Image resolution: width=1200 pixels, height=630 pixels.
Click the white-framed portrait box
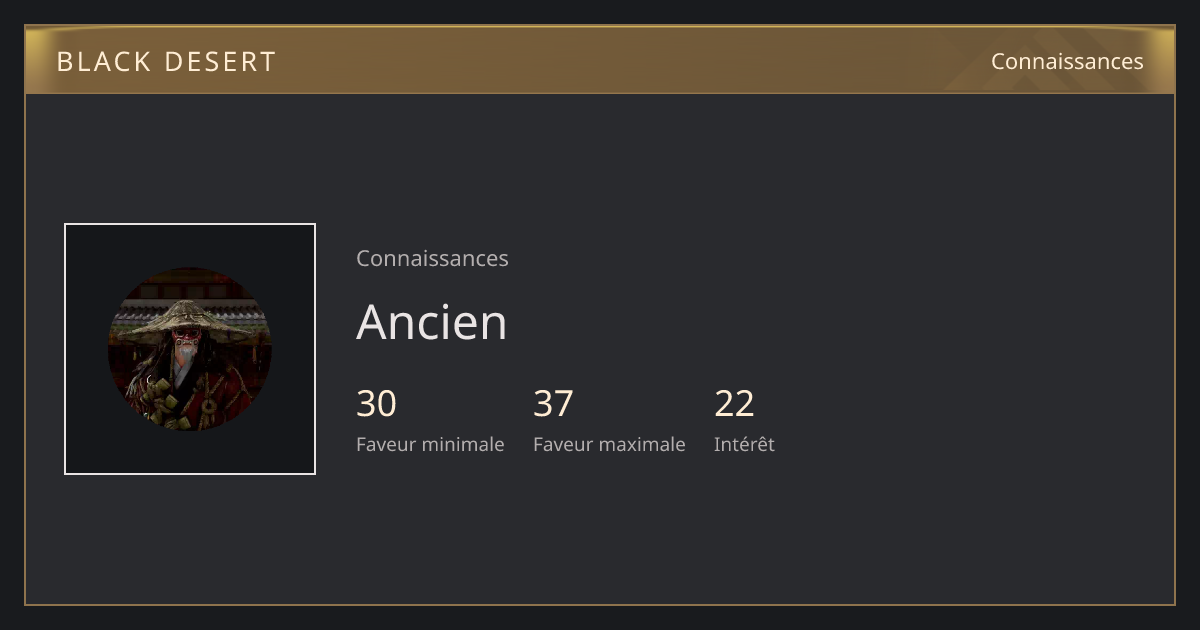pos(190,349)
